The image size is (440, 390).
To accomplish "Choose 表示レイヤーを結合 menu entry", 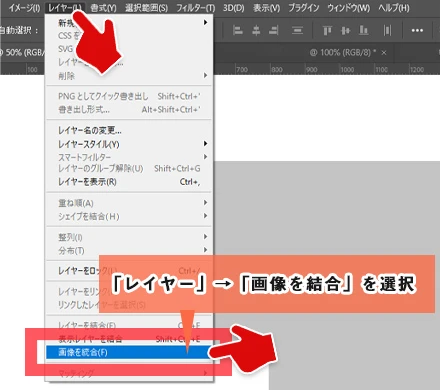I will 129,339.
